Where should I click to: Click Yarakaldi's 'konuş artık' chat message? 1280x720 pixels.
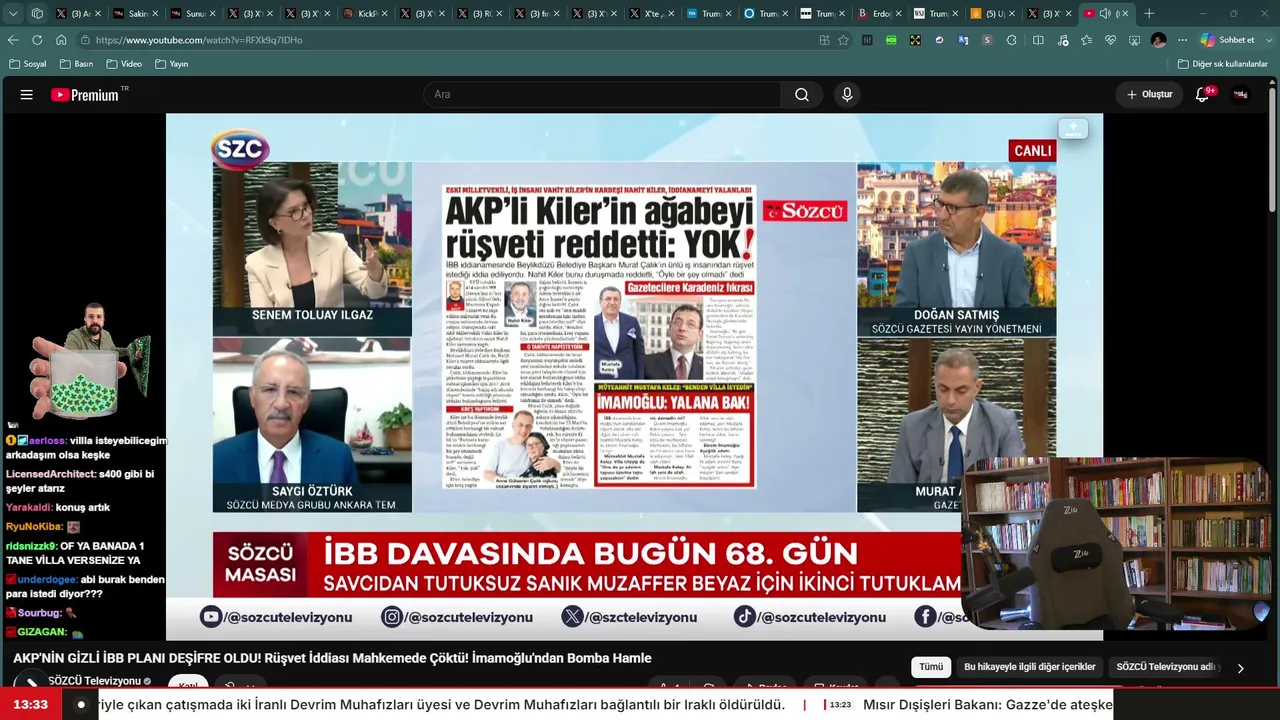click(x=58, y=507)
